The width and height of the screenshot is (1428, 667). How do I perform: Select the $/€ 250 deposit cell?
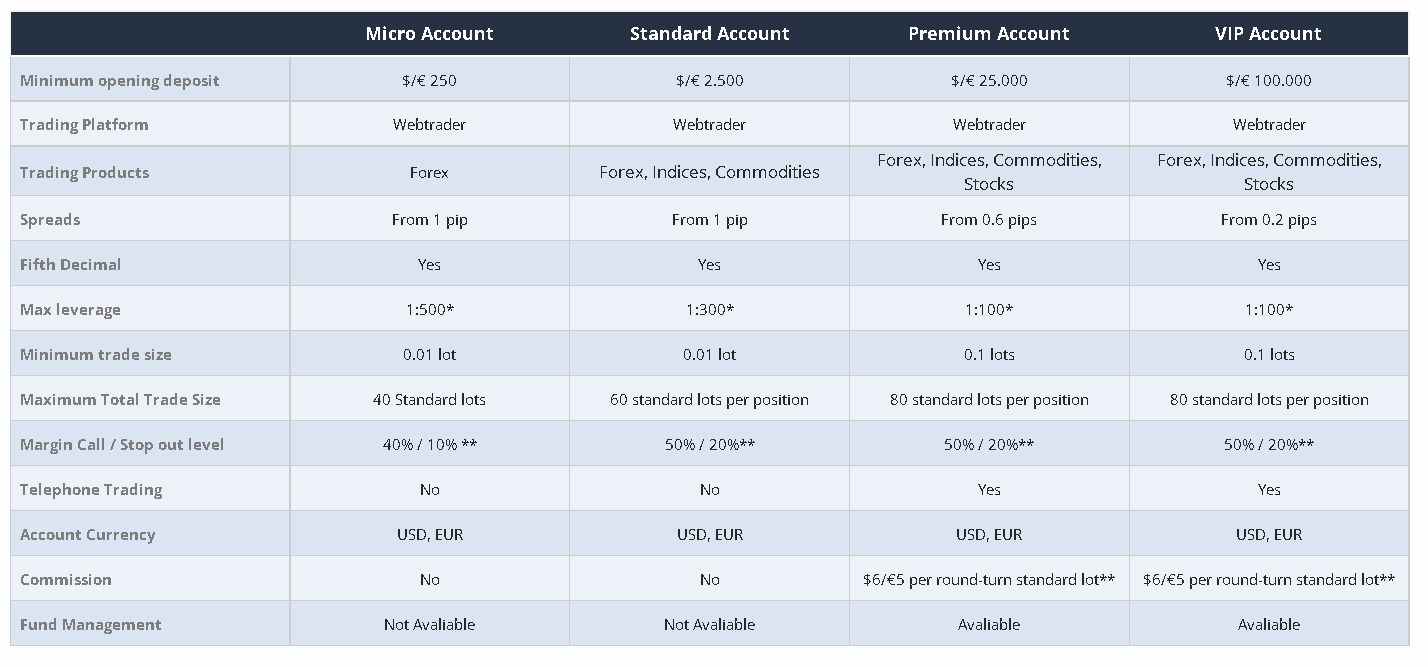coord(429,80)
